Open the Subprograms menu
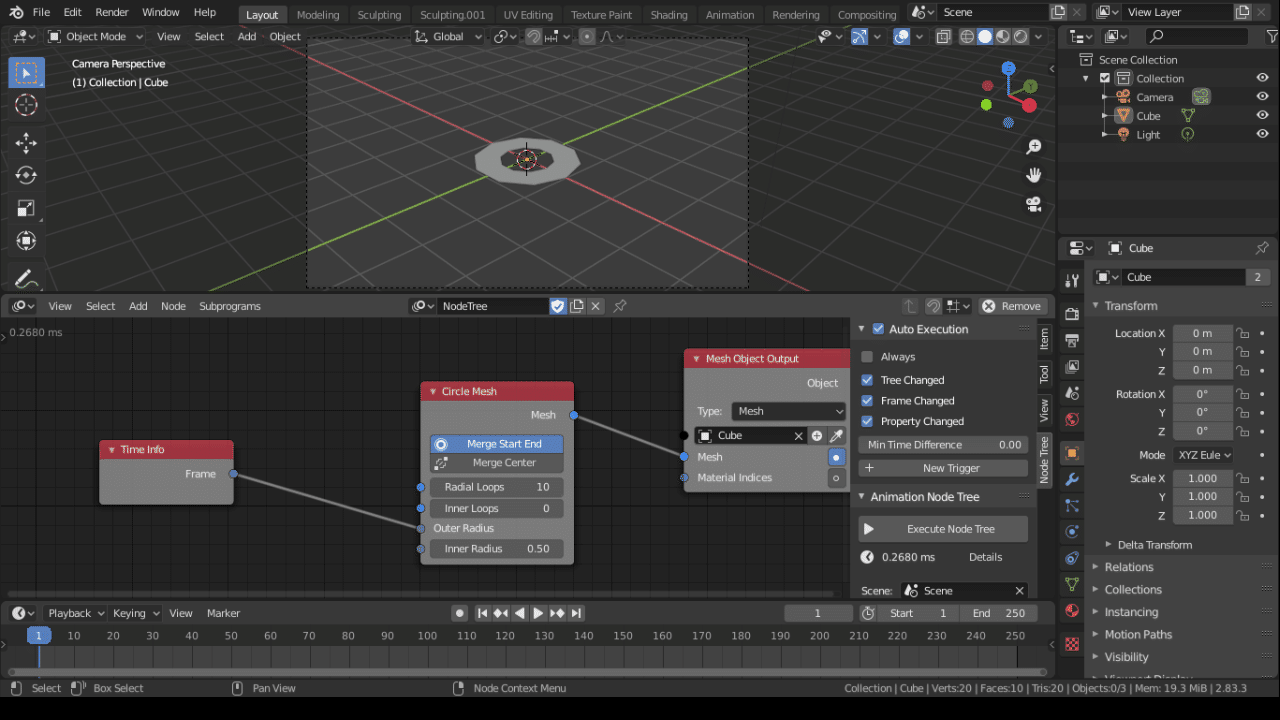 [229, 306]
